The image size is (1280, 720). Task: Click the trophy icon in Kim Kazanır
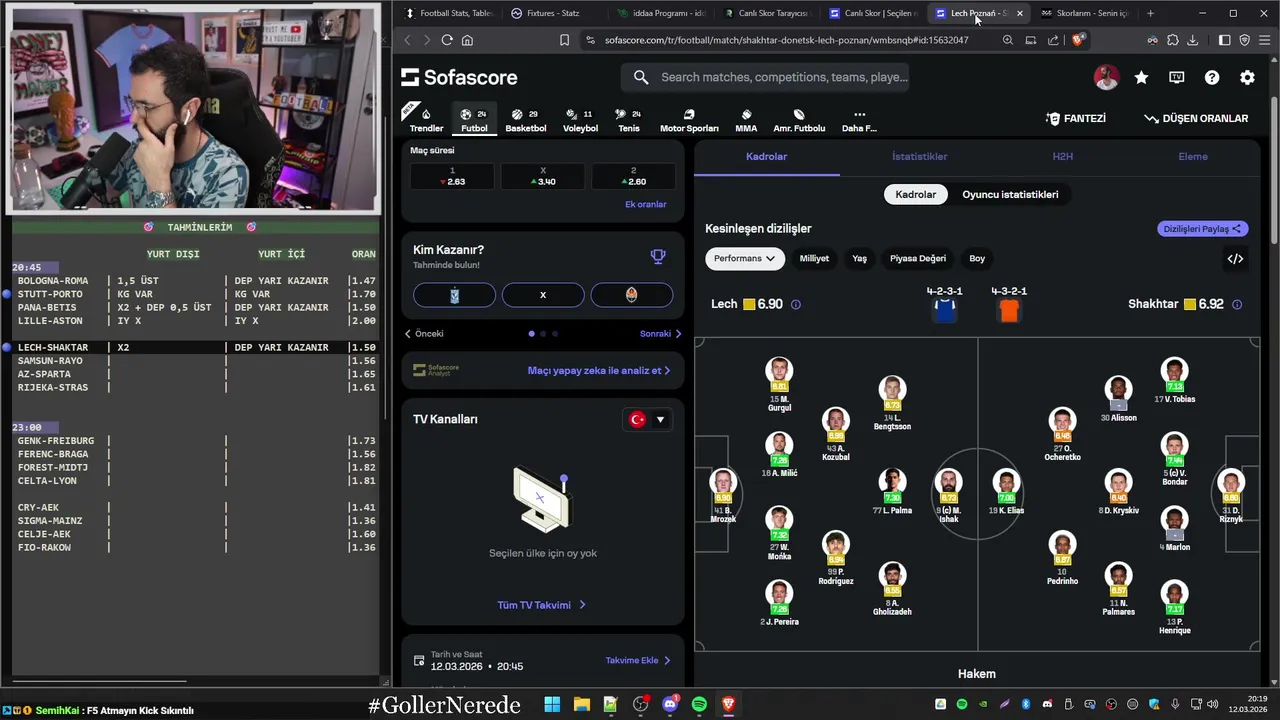(658, 256)
